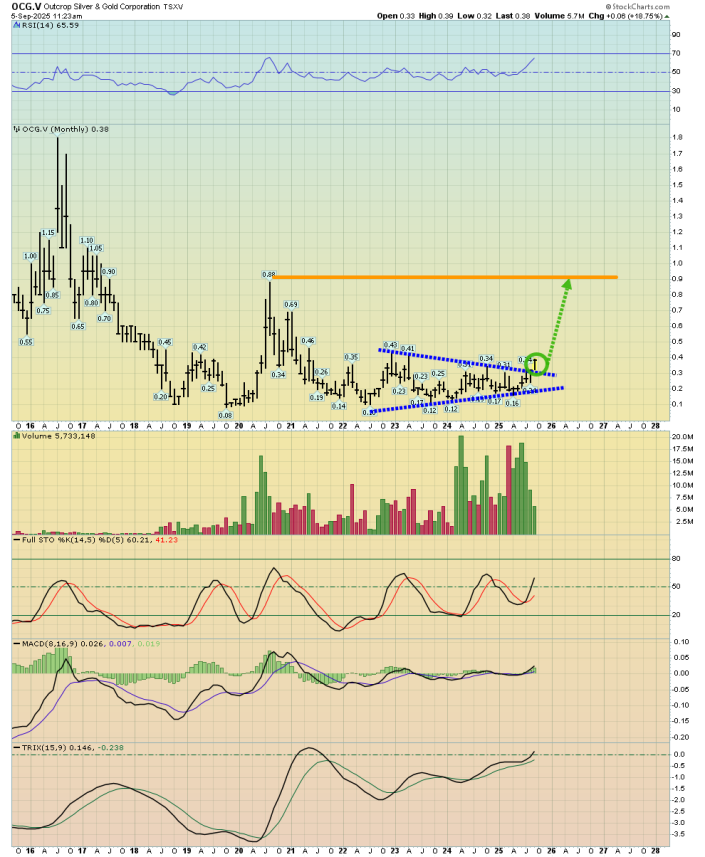Image resolution: width=705 pixels, height=857 pixels.
Task: Click the 1.15 price label in 2016
Action: tap(48, 233)
